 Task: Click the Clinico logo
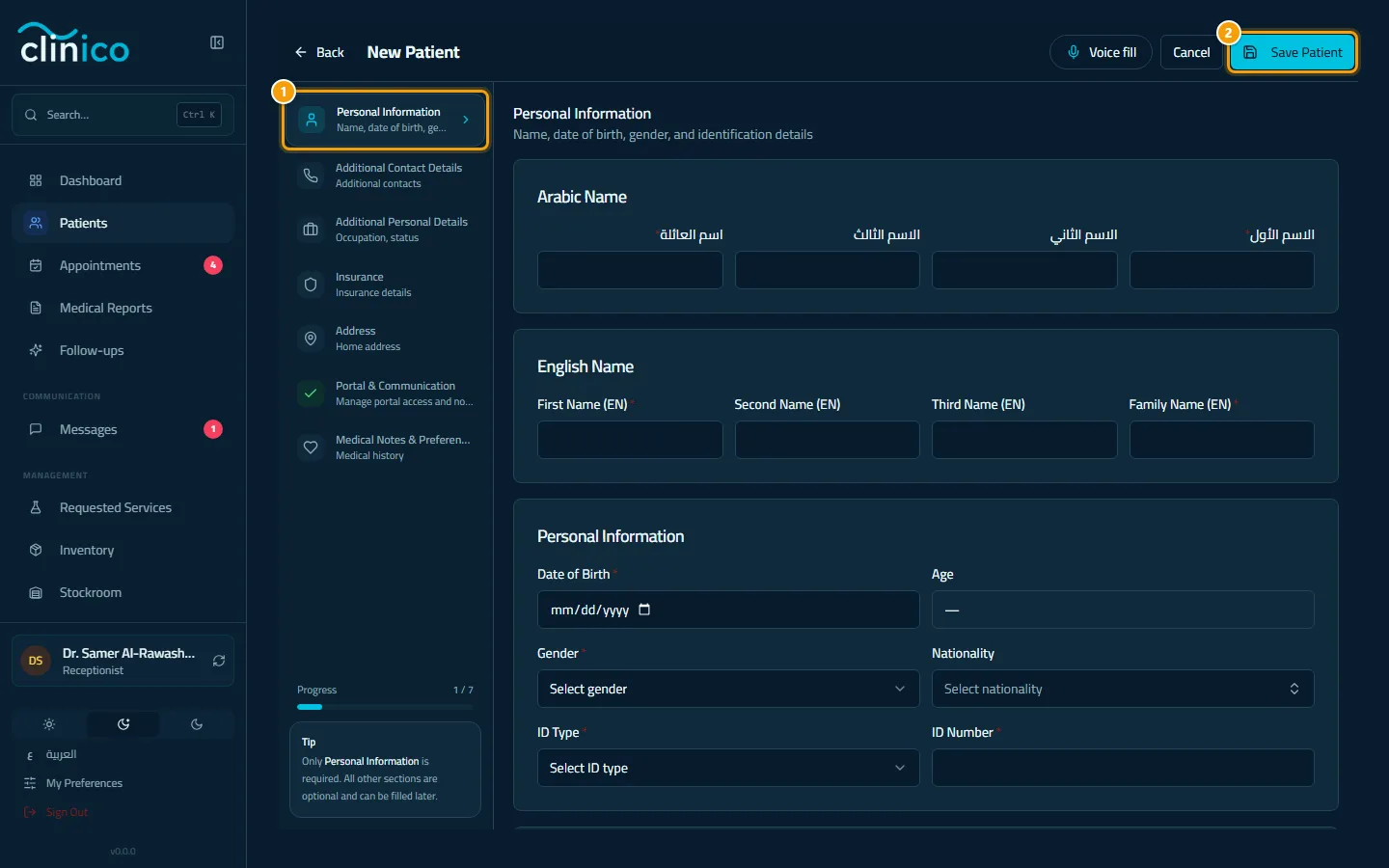click(x=74, y=43)
